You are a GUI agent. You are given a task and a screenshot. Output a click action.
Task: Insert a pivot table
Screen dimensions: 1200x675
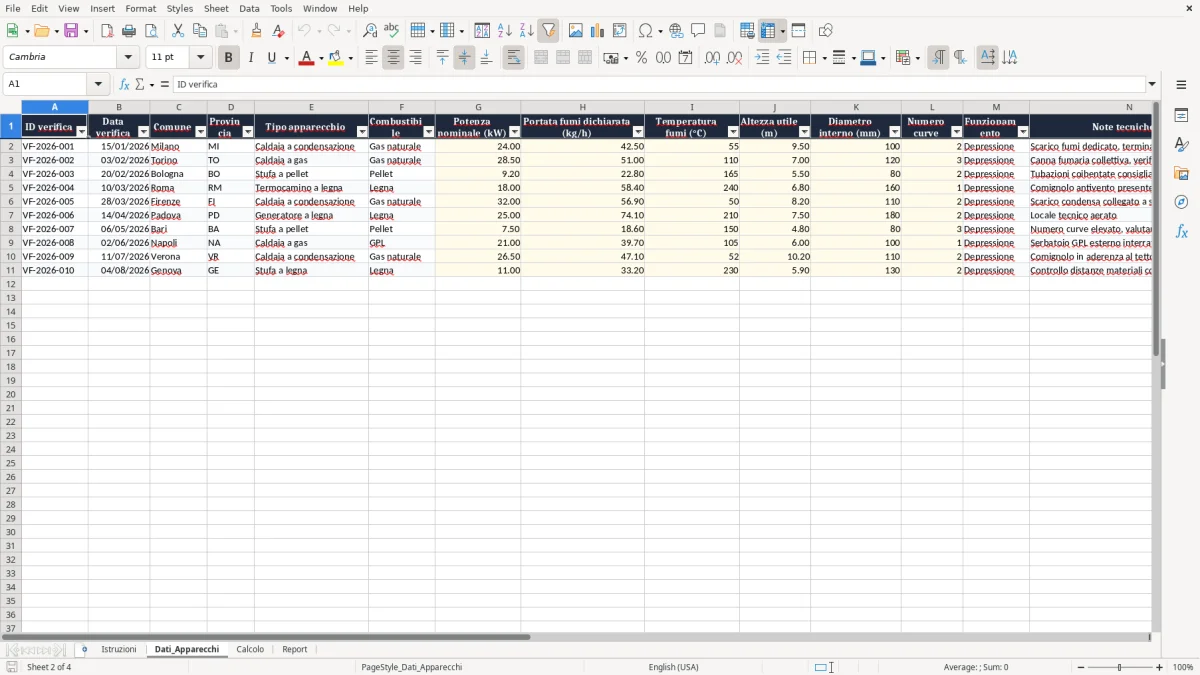[x=620, y=31]
